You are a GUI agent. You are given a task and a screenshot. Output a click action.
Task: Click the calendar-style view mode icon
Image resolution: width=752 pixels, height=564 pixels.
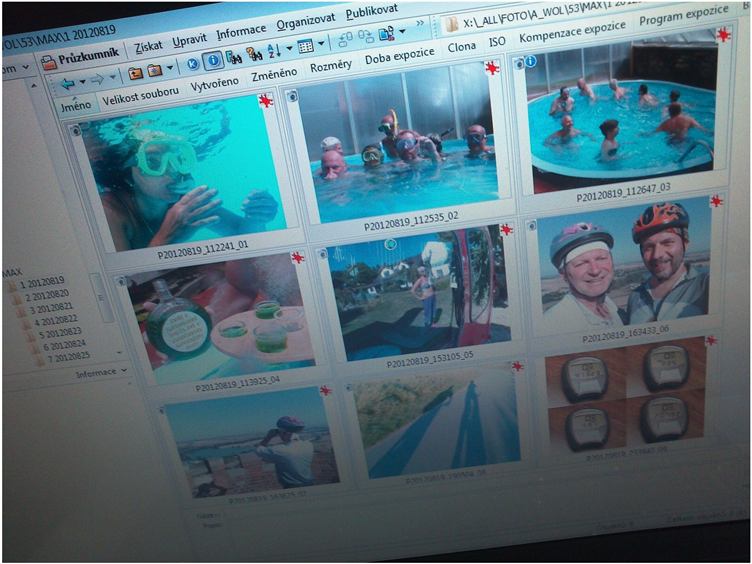(306, 47)
